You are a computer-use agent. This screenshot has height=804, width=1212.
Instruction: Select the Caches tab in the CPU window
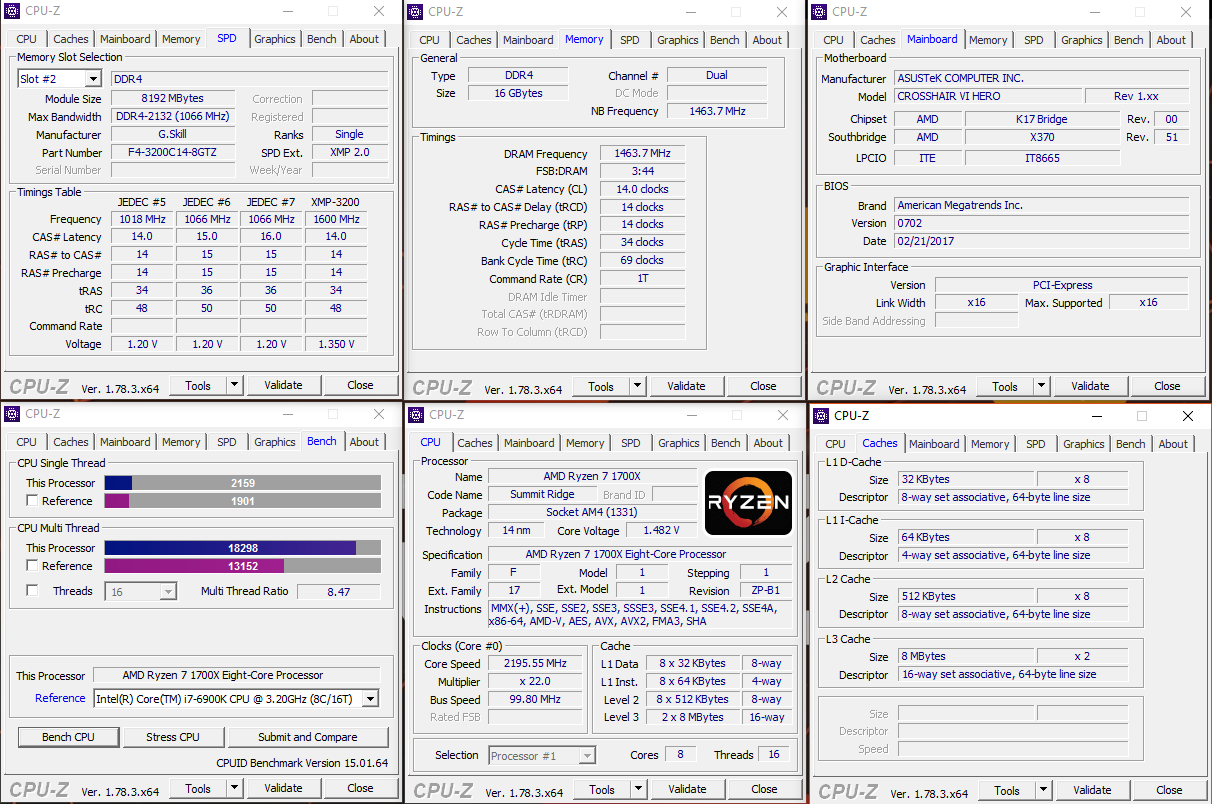pyautogui.click(x=475, y=443)
